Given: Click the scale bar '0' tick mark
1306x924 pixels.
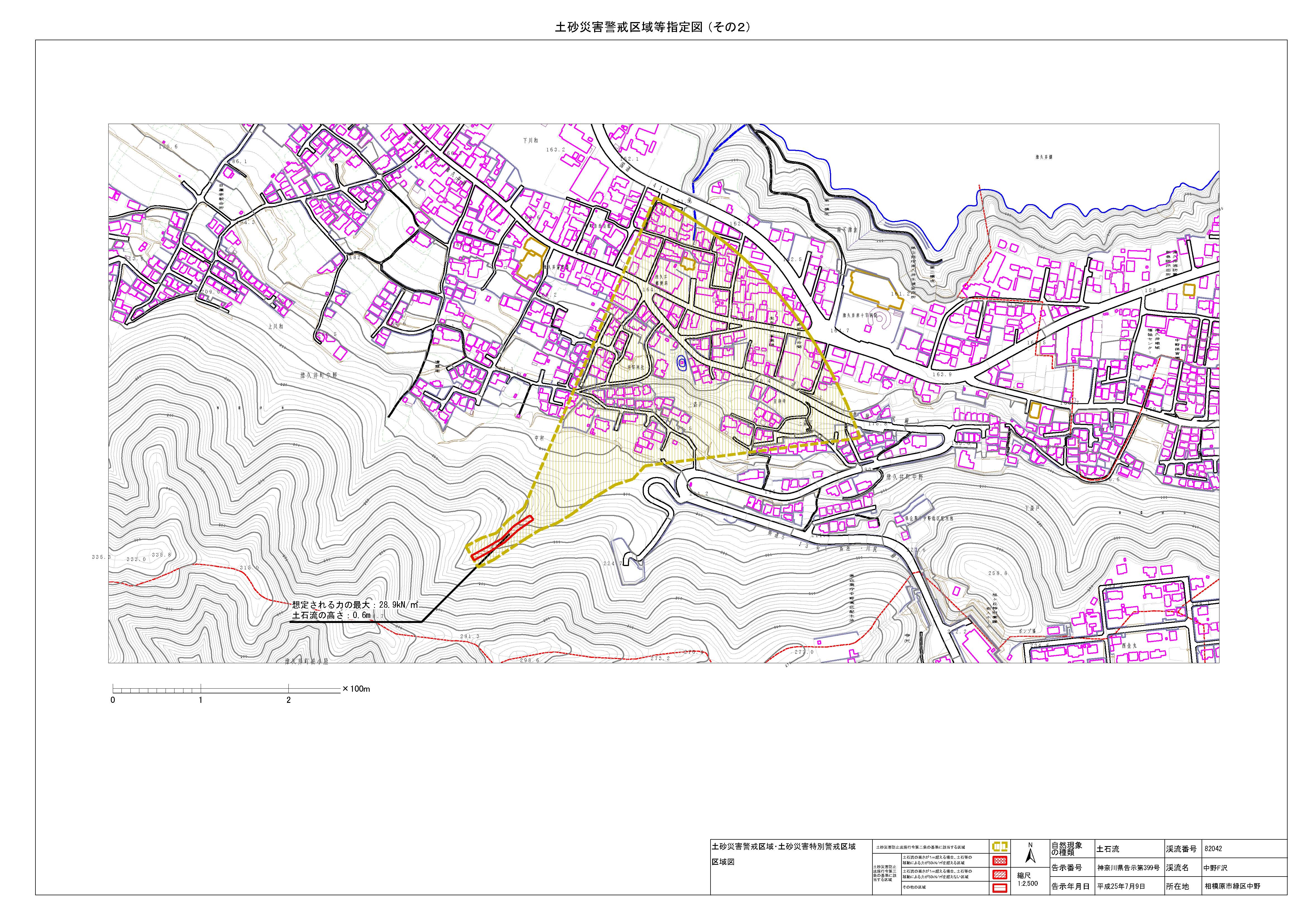Looking at the screenshot, I should click(x=113, y=699).
